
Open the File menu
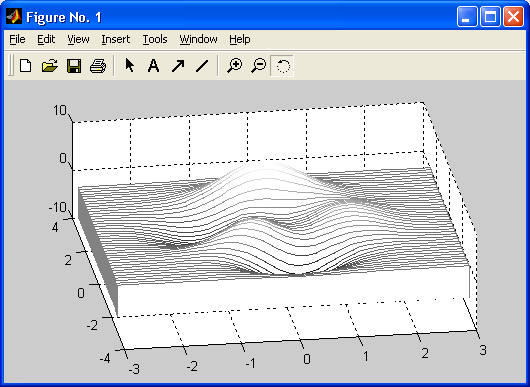pos(17,40)
